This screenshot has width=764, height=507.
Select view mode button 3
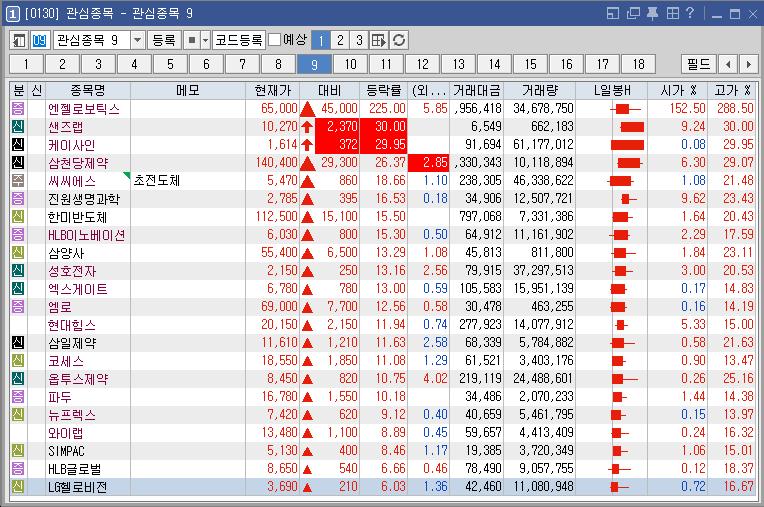pyautogui.click(x=359, y=40)
